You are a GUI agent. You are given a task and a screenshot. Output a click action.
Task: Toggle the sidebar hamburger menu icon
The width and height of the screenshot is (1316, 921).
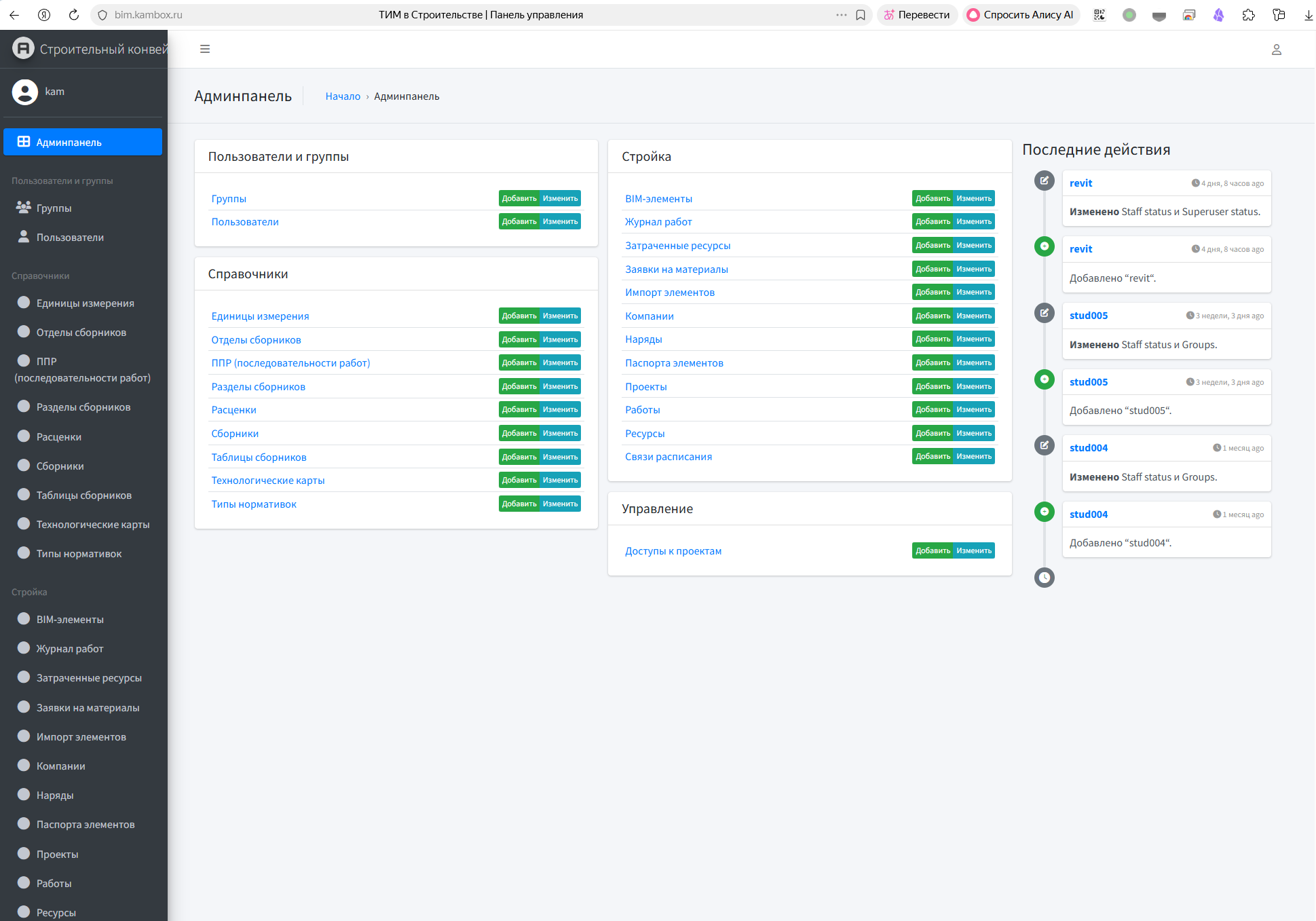click(205, 49)
